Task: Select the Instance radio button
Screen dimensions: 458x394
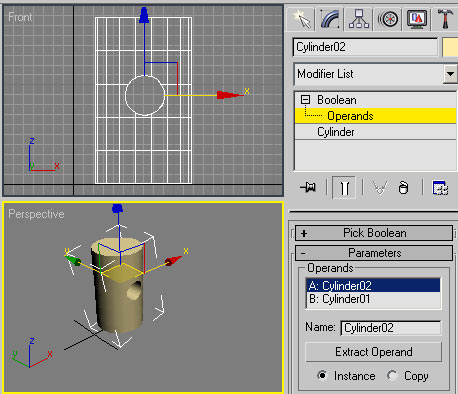Action: point(322,375)
